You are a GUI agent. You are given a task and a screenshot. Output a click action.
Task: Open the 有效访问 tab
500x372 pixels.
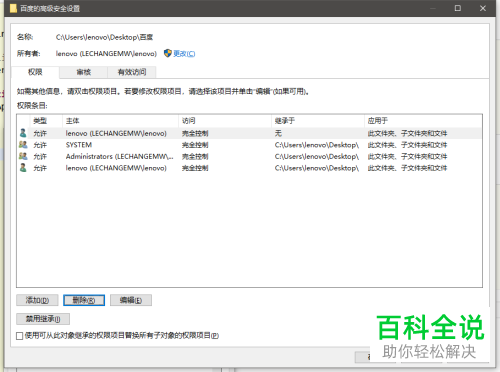coord(132,72)
